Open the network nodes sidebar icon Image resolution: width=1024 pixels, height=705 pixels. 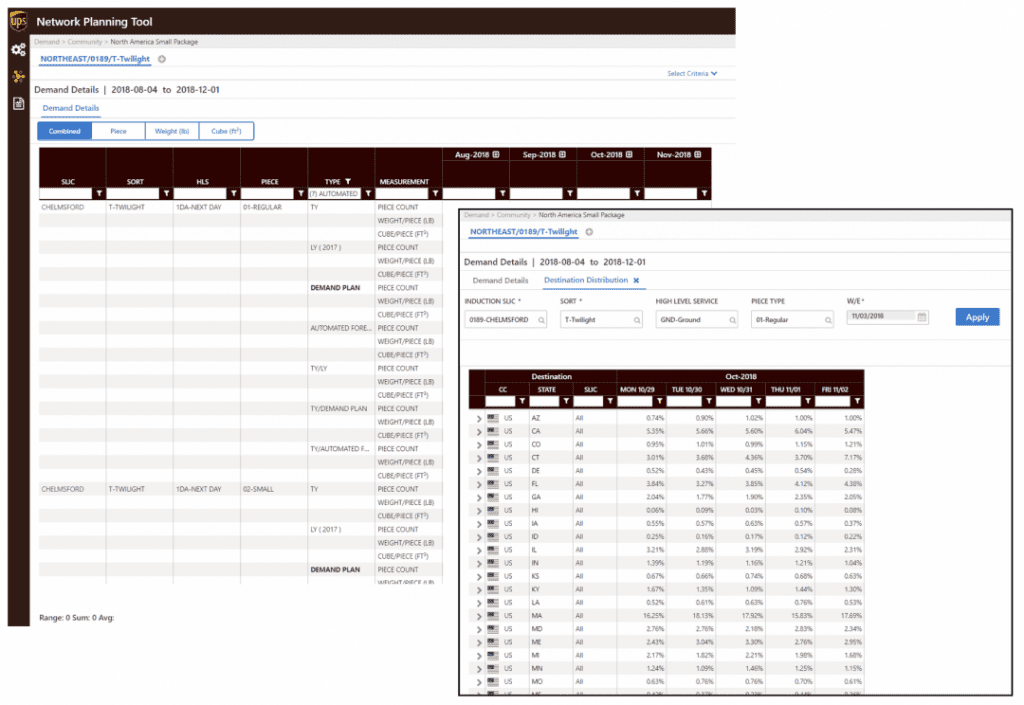(x=18, y=77)
